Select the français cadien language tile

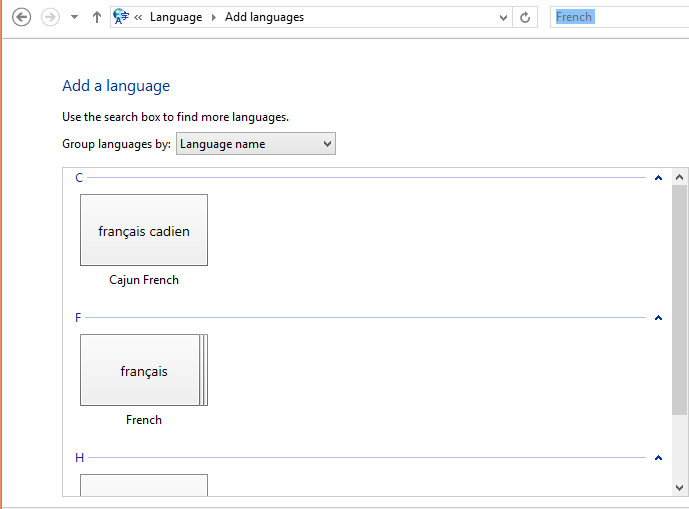[144, 230]
